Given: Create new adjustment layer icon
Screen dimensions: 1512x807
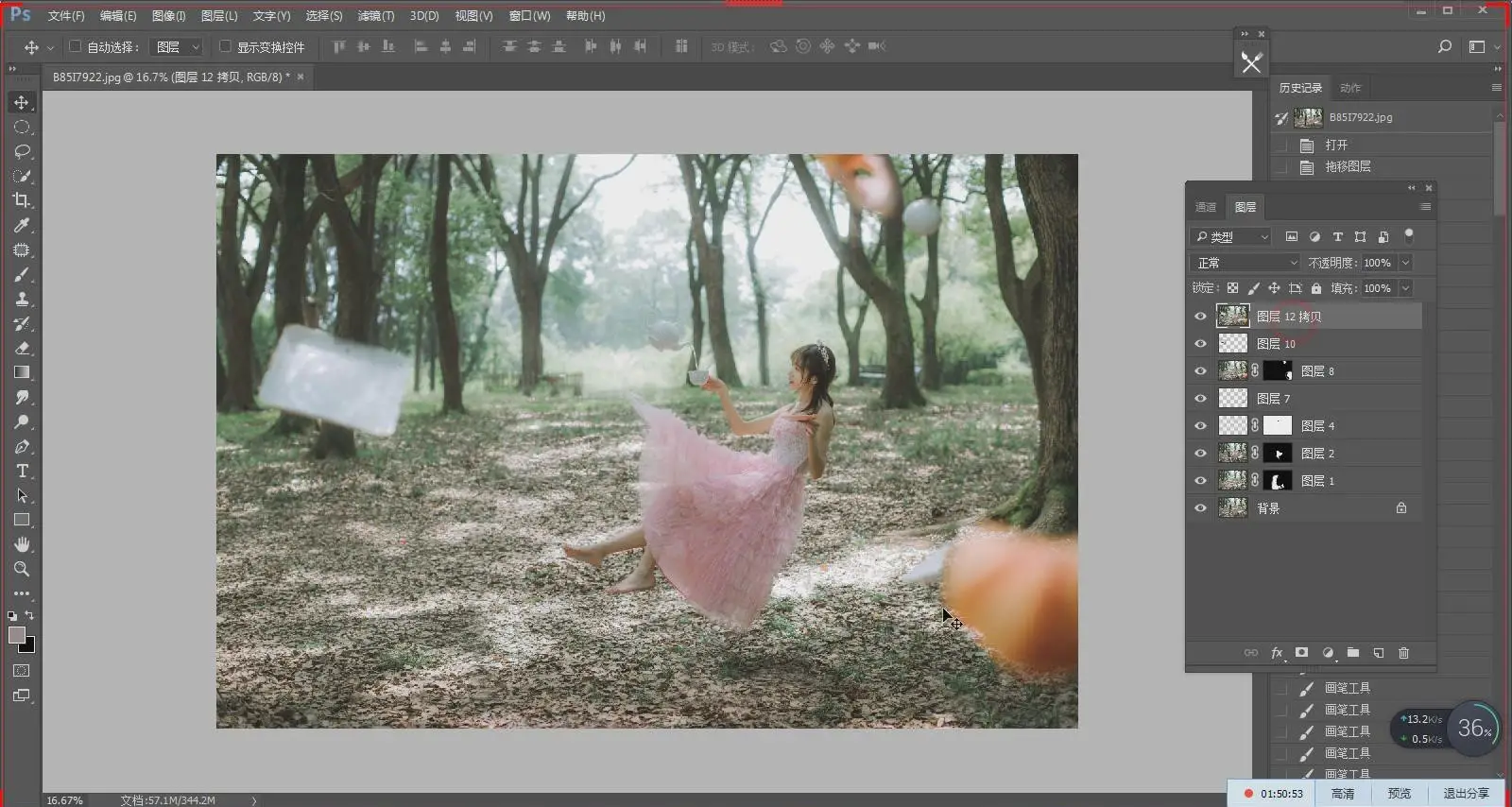Looking at the screenshot, I should 1328,653.
